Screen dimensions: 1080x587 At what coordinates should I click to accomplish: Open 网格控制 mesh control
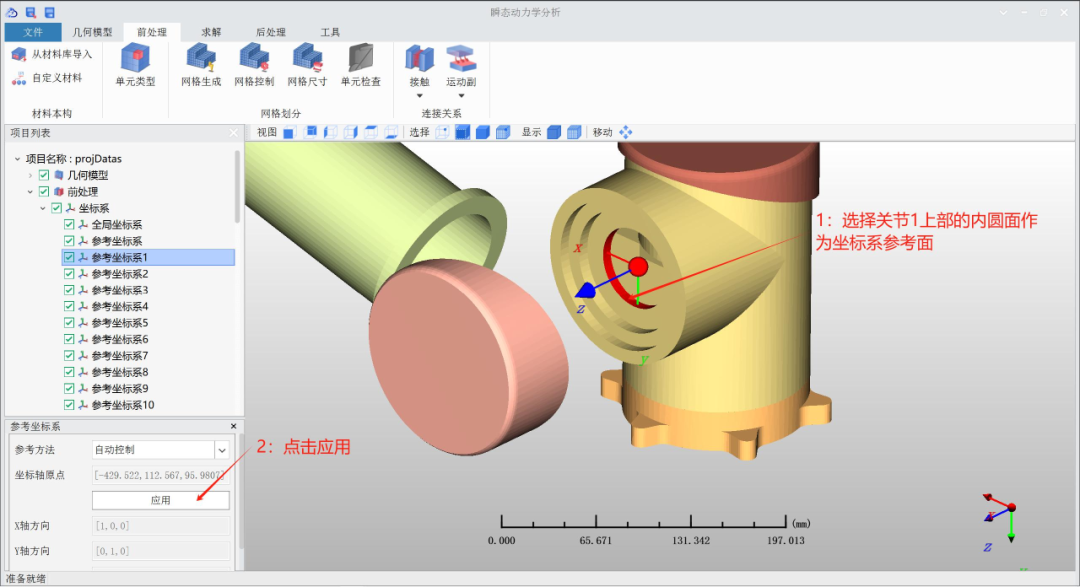(x=254, y=65)
